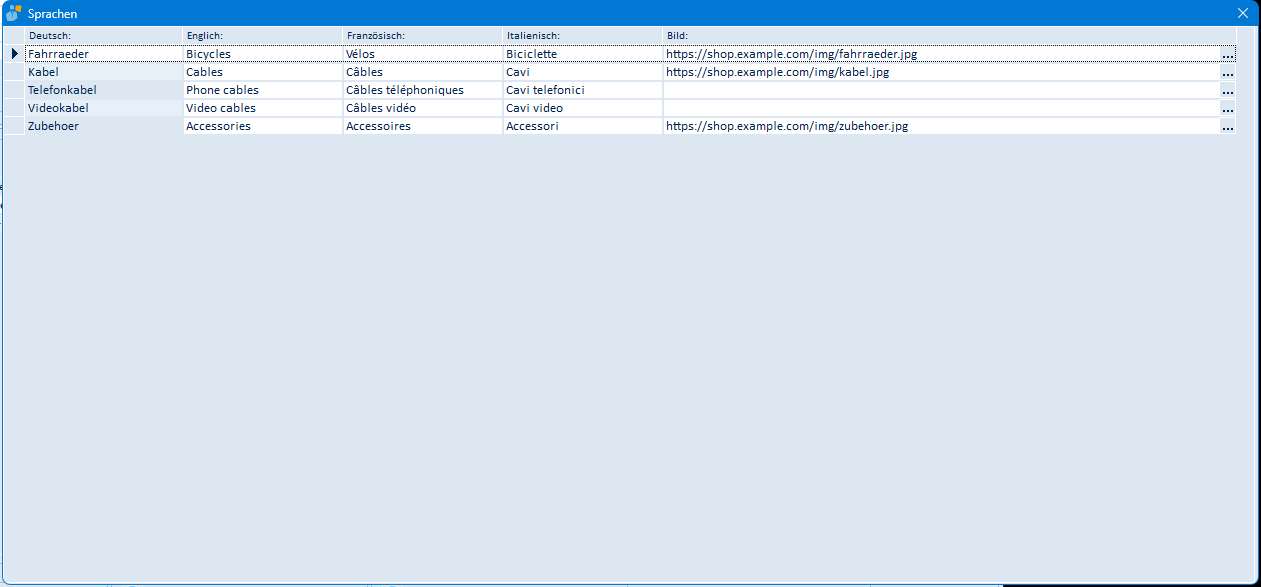Viewport: 1261px width, 587px height.
Task: Click the Bicycles cell
Action: pos(263,54)
